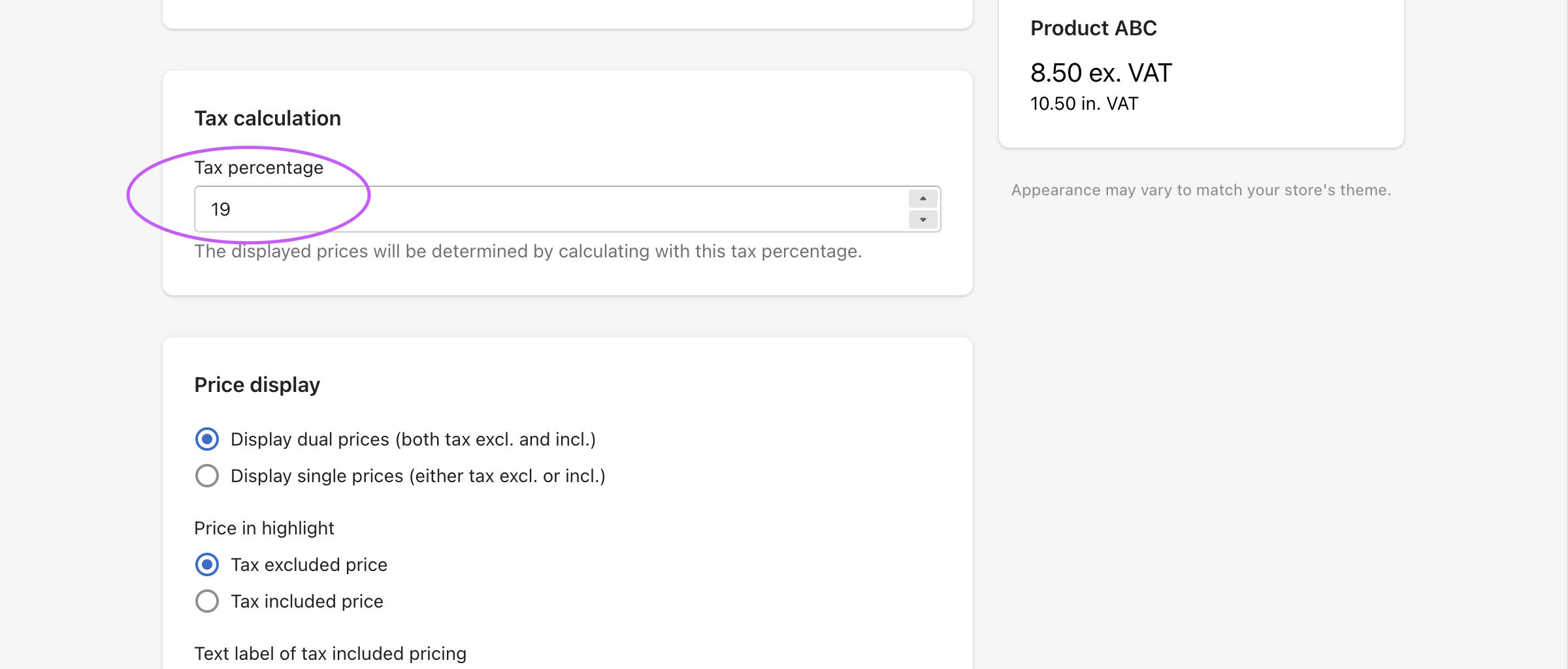Click the 8.50 ex. VAT preview price

[1101, 73]
